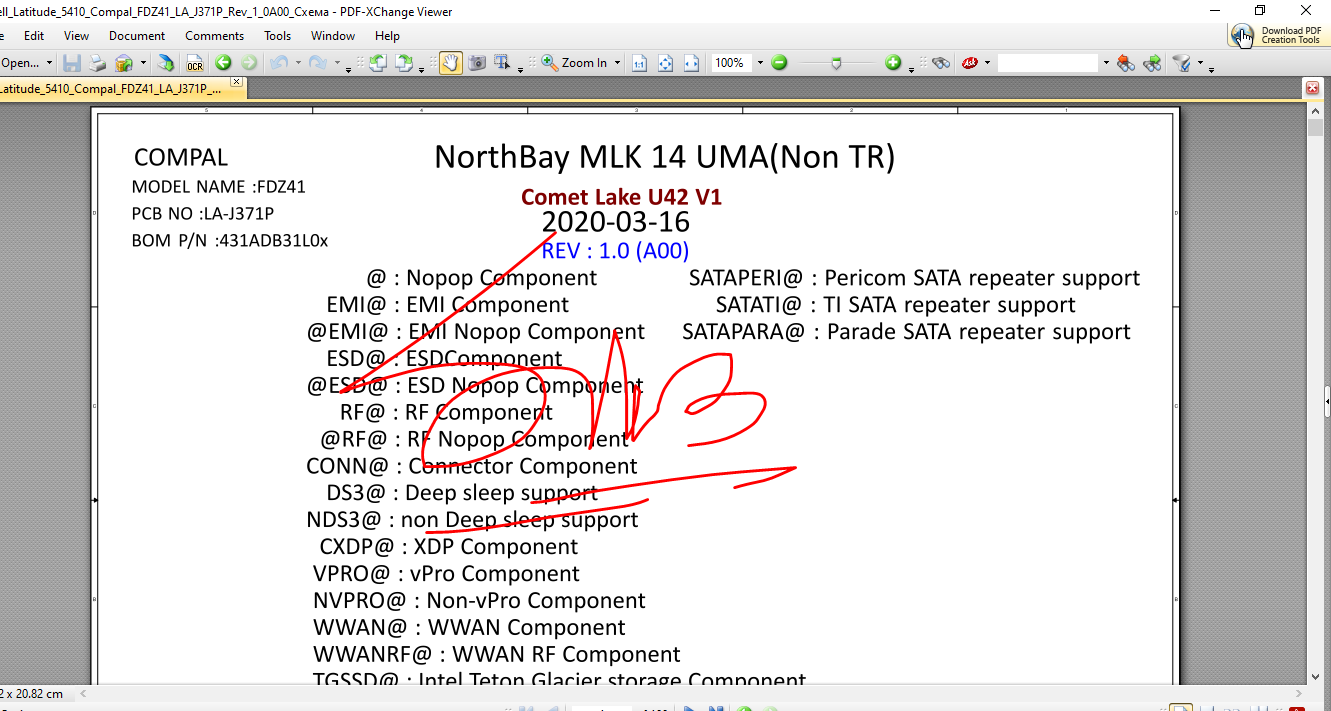
Task: Undo the last action
Action: [x=281, y=63]
